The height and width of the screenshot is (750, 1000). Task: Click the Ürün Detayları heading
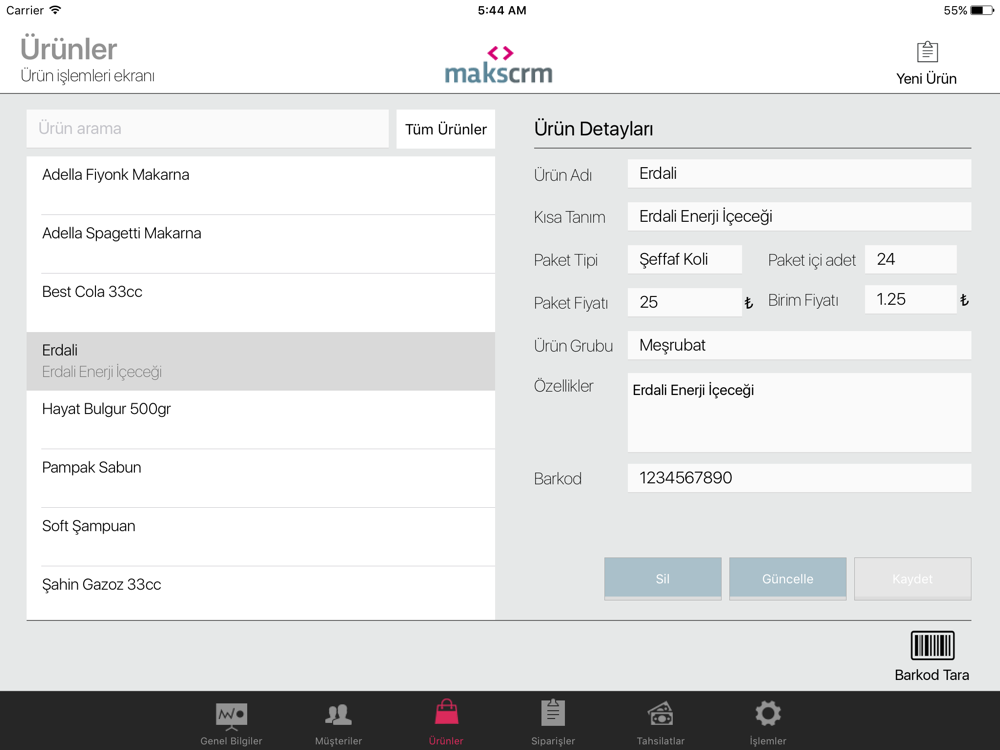pyautogui.click(x=593, y=129)
